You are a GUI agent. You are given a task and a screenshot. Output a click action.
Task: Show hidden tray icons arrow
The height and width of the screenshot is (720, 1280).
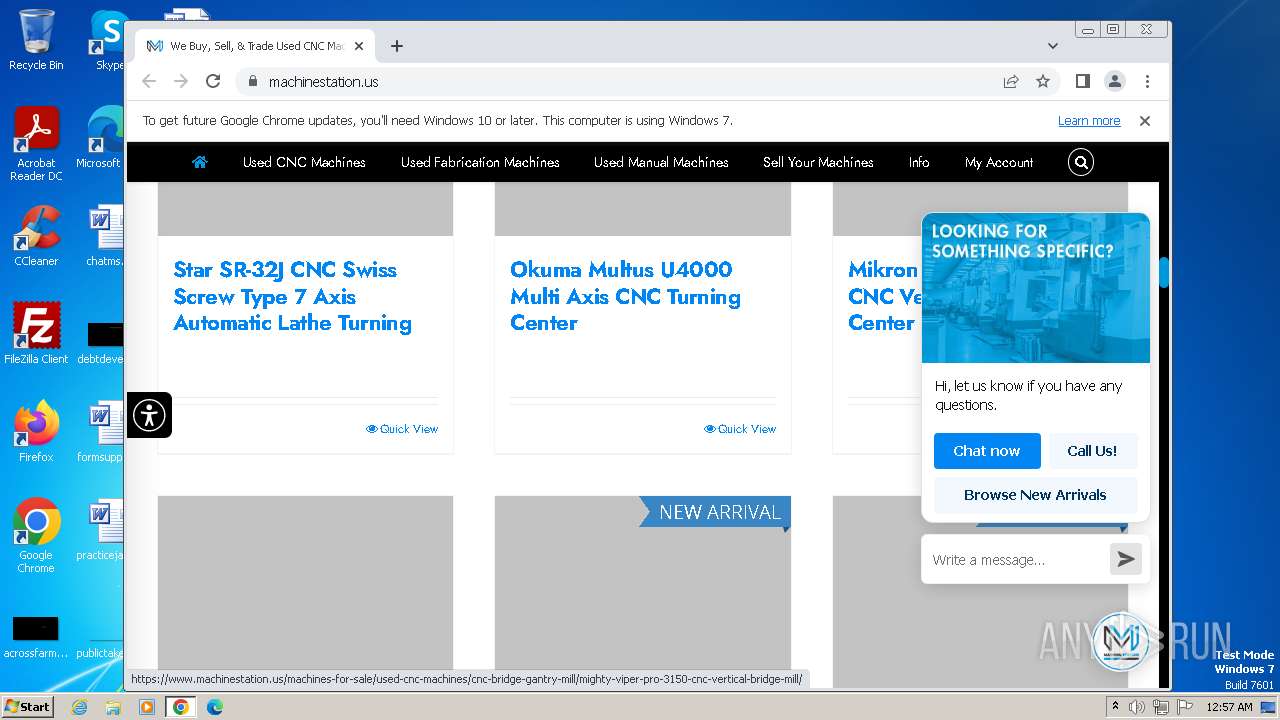click(x=1115, y=707)
